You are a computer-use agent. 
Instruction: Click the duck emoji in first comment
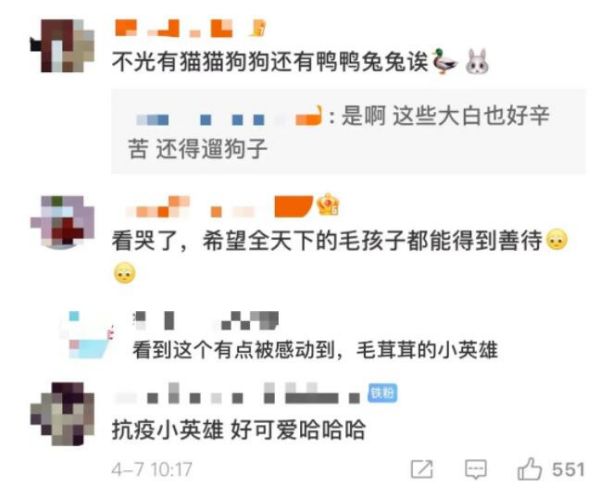coord(444,62)
